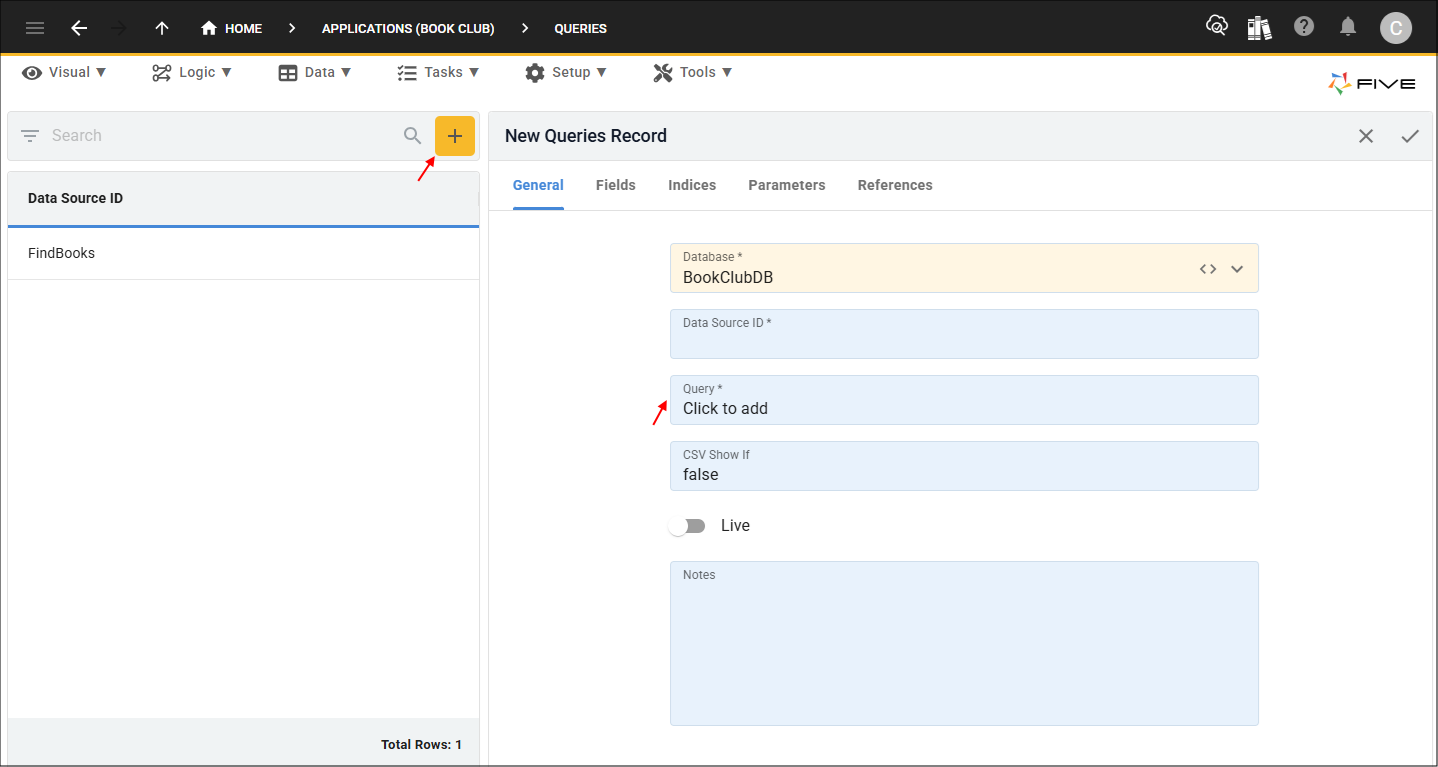Open the Logic menu

point(192,72)
